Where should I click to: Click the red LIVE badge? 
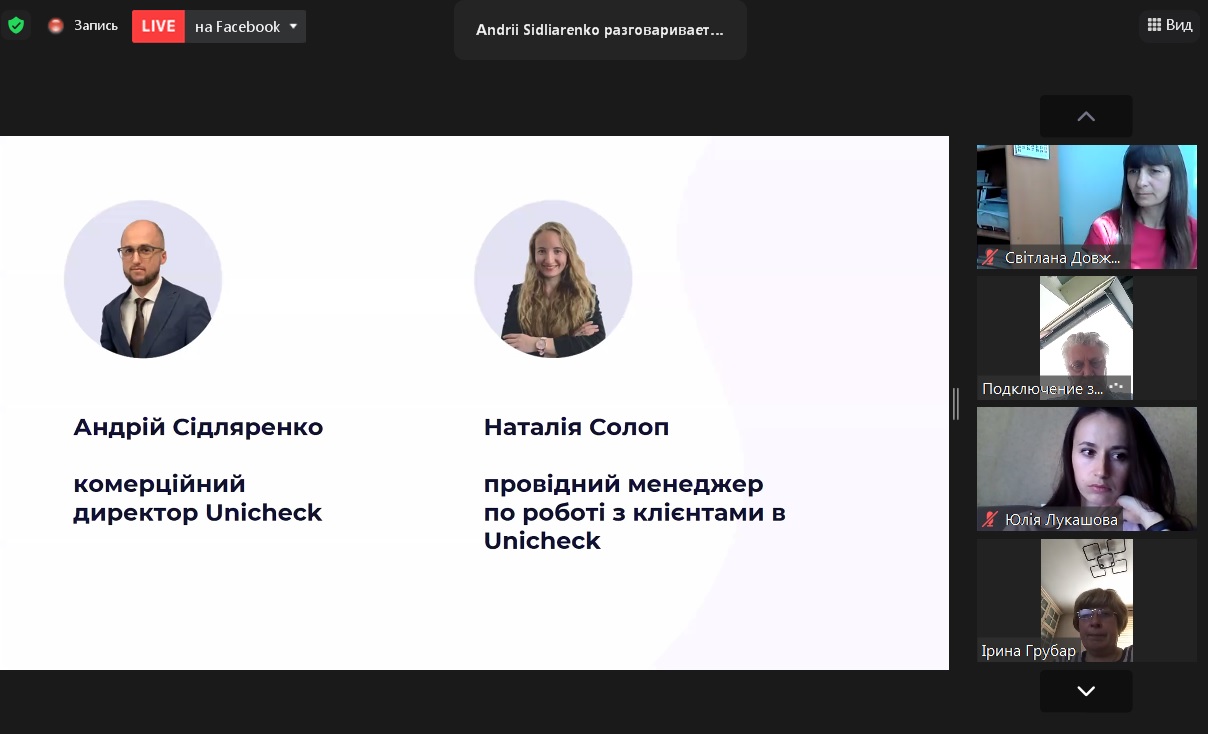pos(158,26)
